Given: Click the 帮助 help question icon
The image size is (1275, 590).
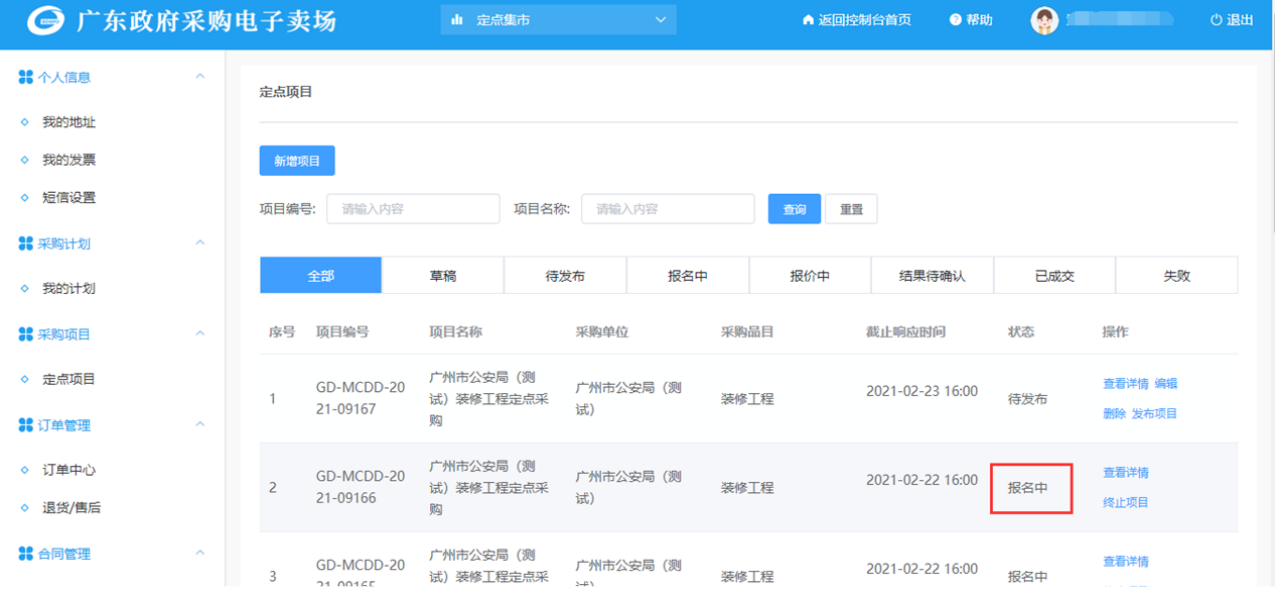Looking at the screenshot, I should pyautogui.click(x=955, y=21).
